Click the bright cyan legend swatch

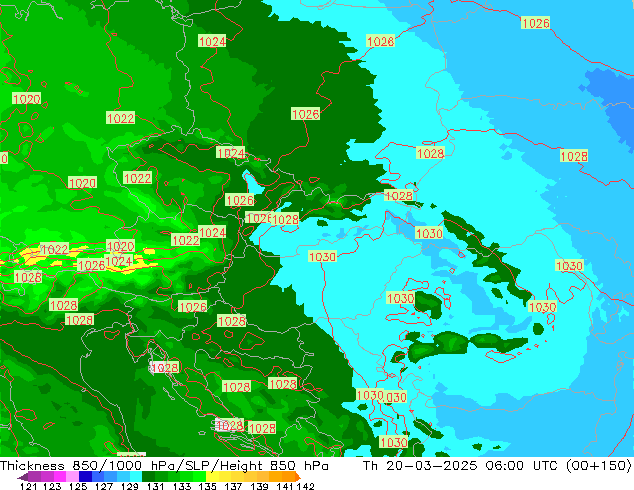click(x=136, y=477)
